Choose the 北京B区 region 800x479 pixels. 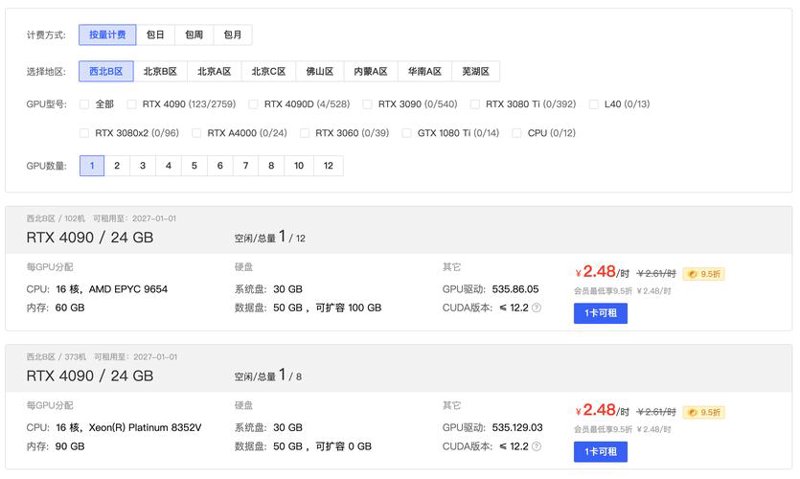[x=160, y=71]
